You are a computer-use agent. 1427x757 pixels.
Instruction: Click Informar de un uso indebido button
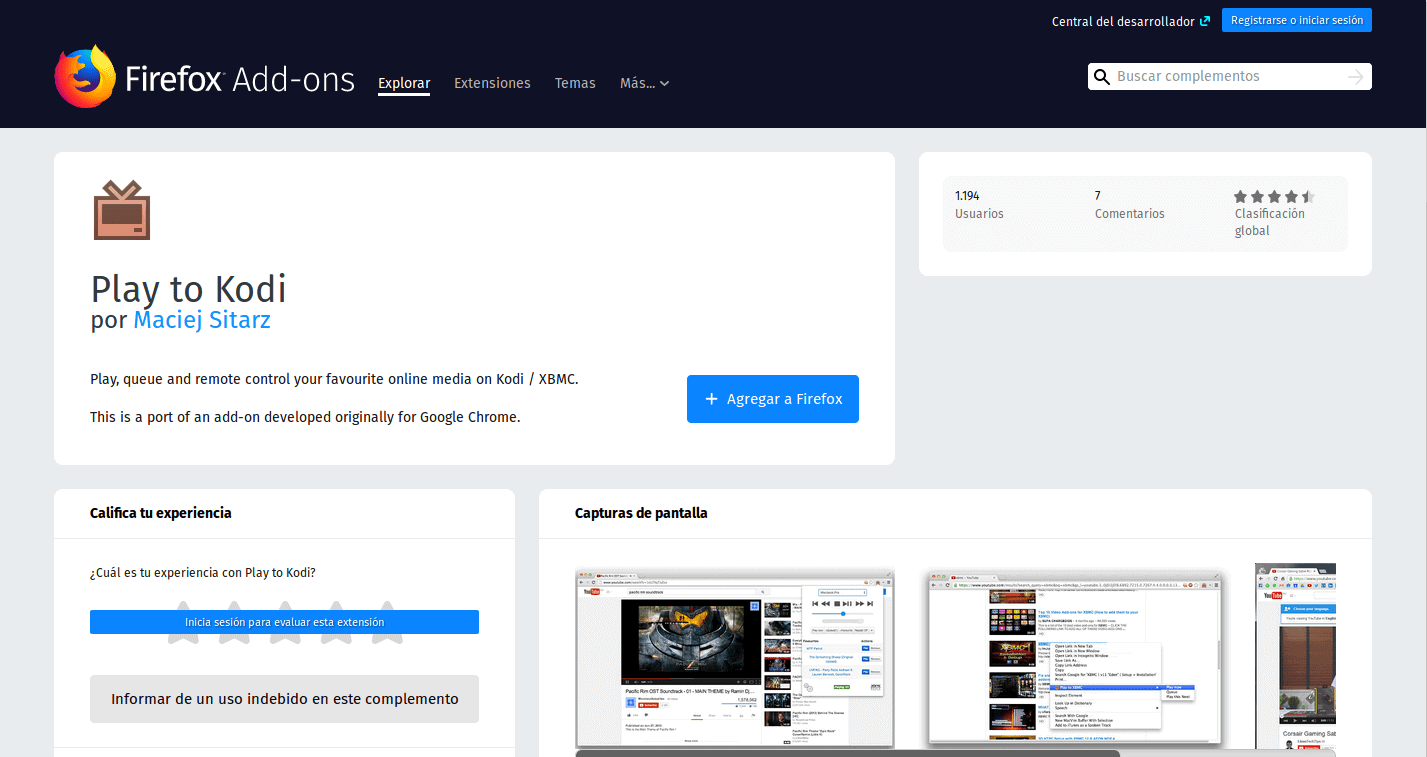pyautogui.click(x=284, y=699)
